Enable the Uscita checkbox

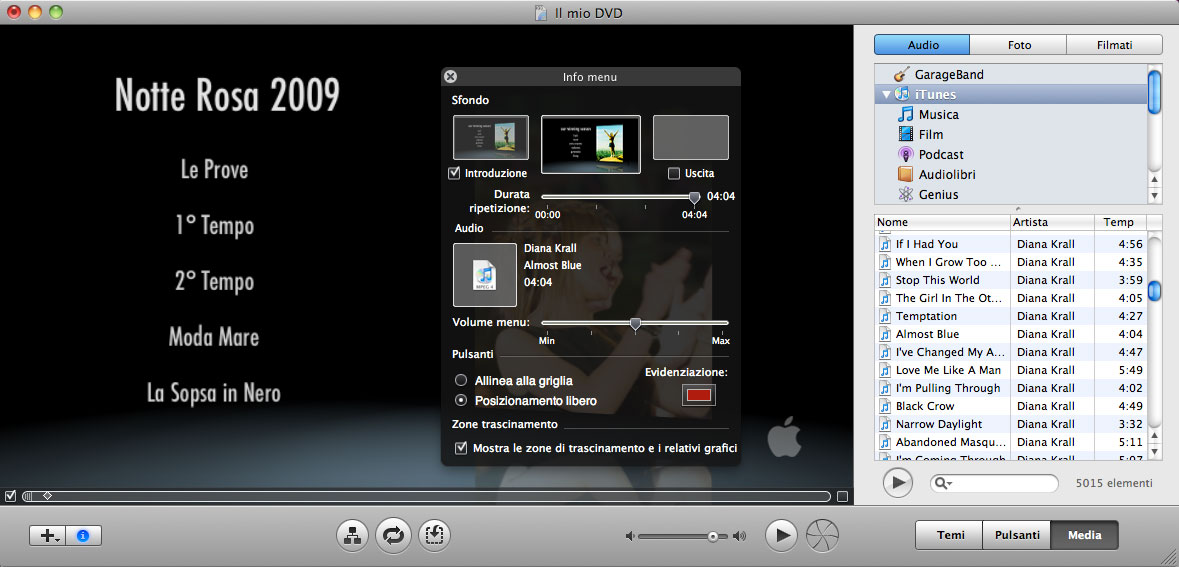[674, 173]
